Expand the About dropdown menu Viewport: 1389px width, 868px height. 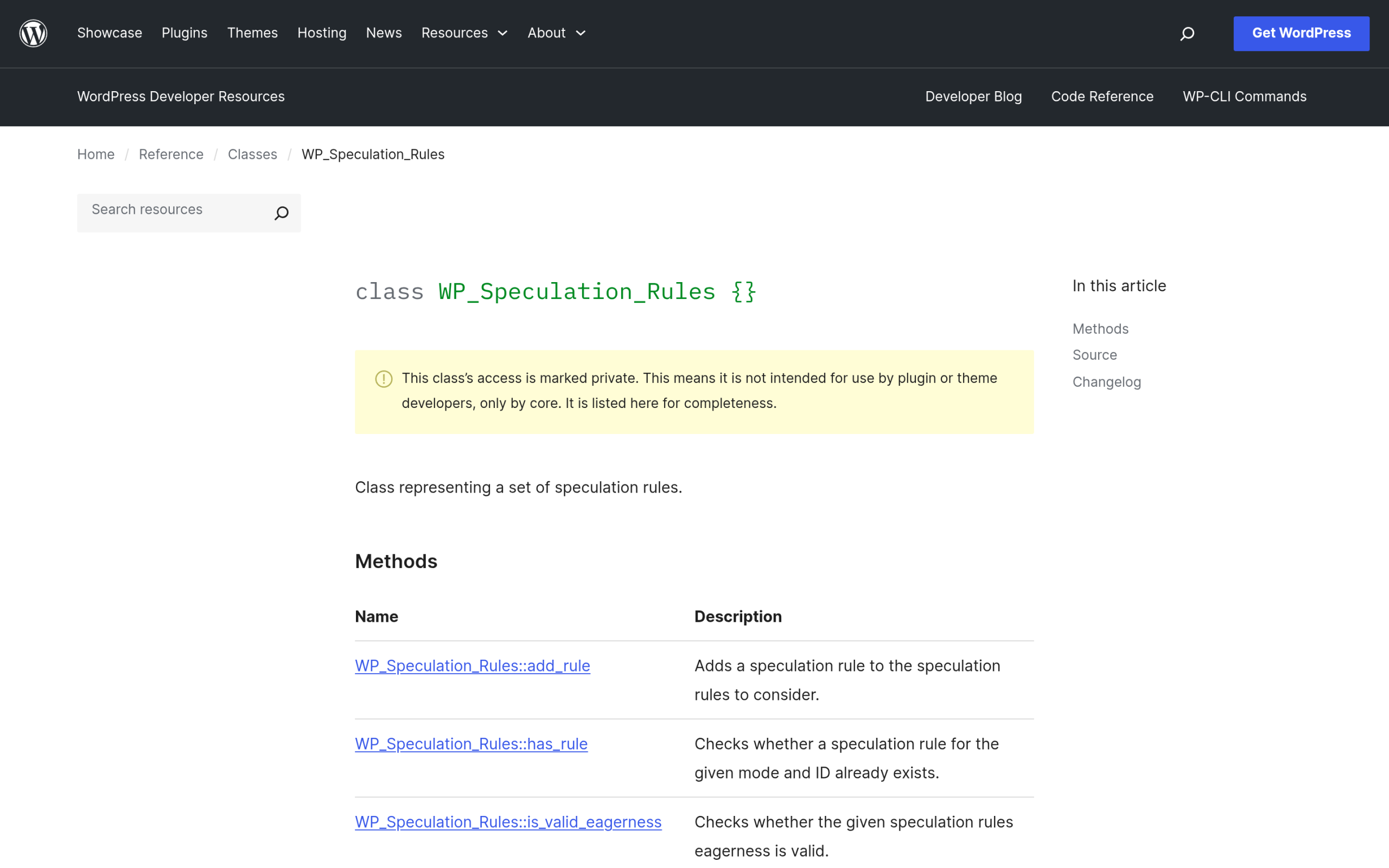[x=556, y=33]
